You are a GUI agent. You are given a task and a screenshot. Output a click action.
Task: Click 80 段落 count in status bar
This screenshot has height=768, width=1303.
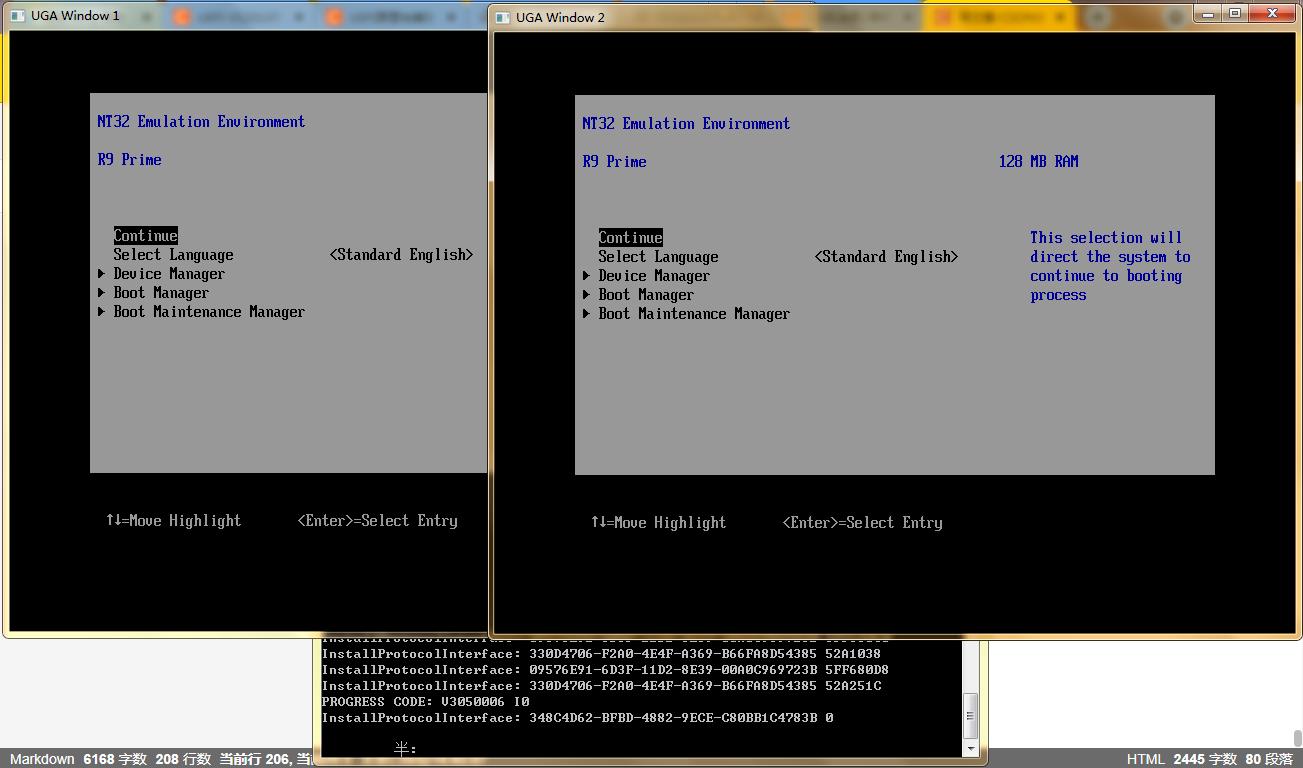(1269, 759)
